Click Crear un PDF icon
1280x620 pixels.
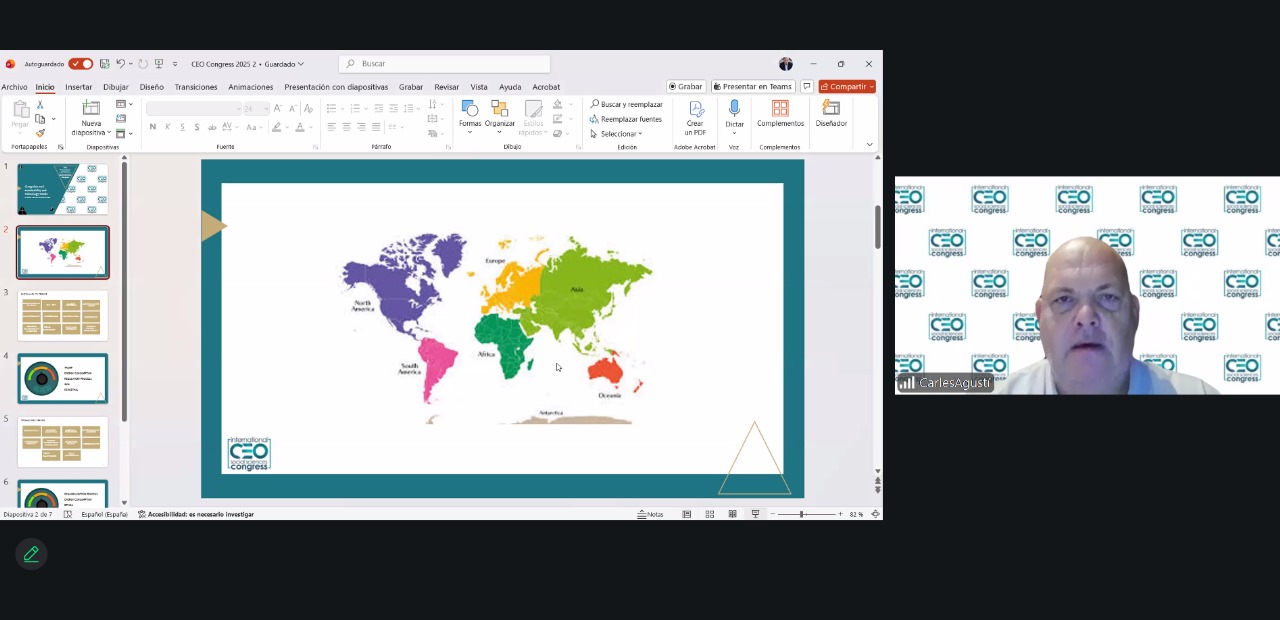point(695,110)
